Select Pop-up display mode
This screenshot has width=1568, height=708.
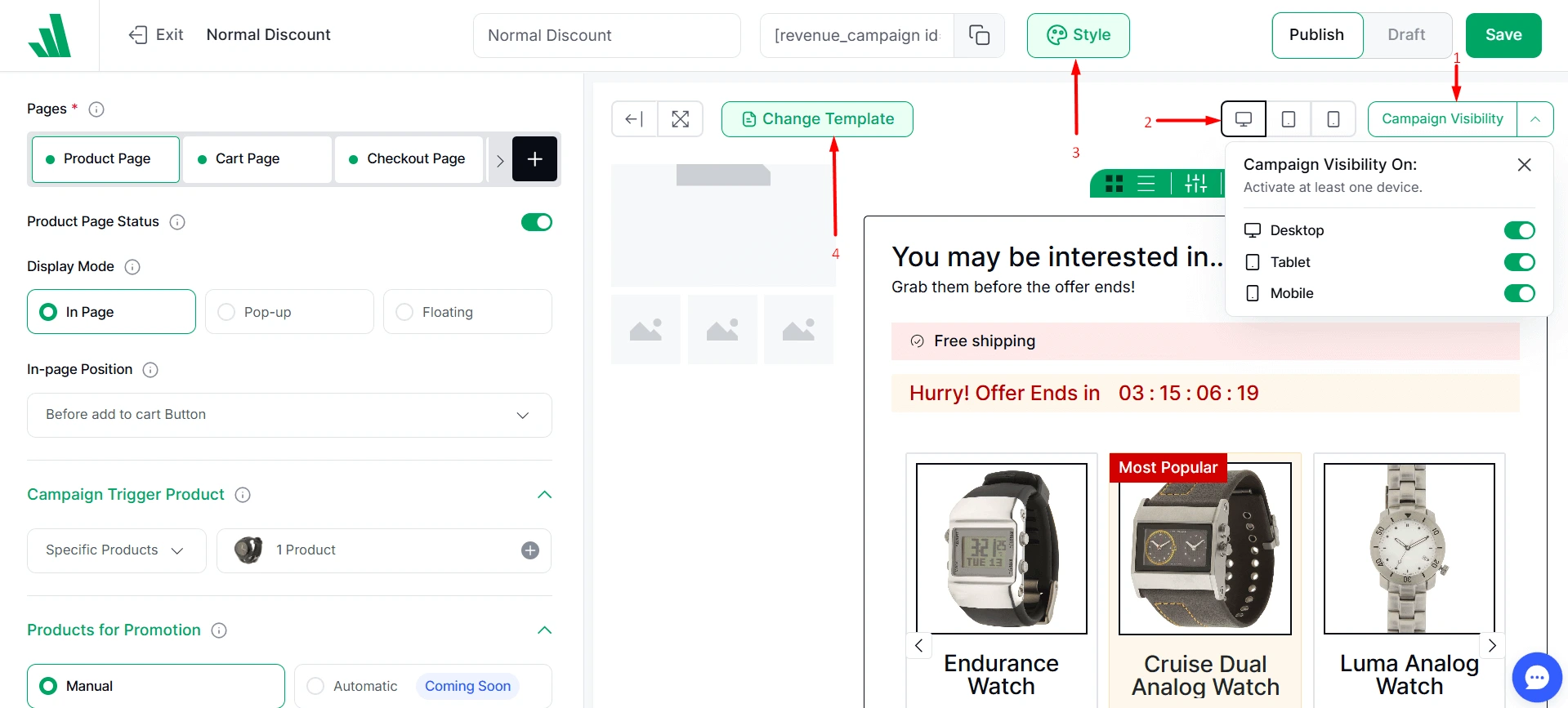tap(289, 312)
